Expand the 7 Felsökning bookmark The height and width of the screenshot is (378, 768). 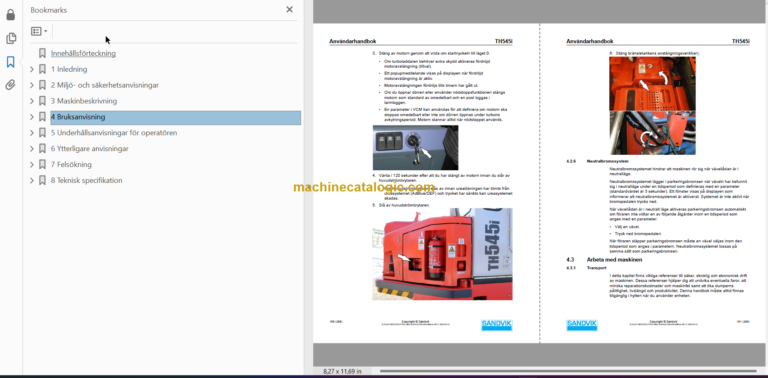point(32,165)
